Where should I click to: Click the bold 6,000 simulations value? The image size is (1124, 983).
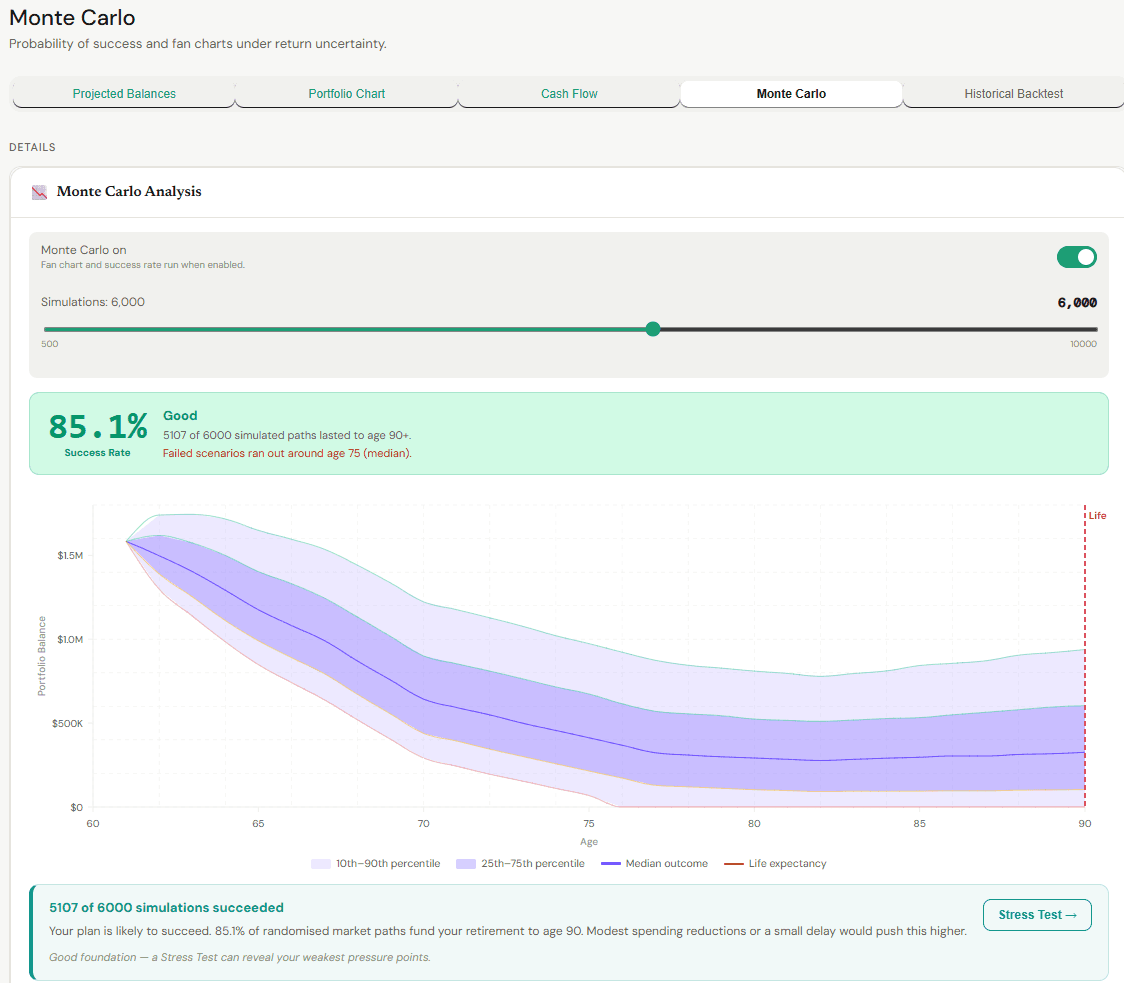1077,303
